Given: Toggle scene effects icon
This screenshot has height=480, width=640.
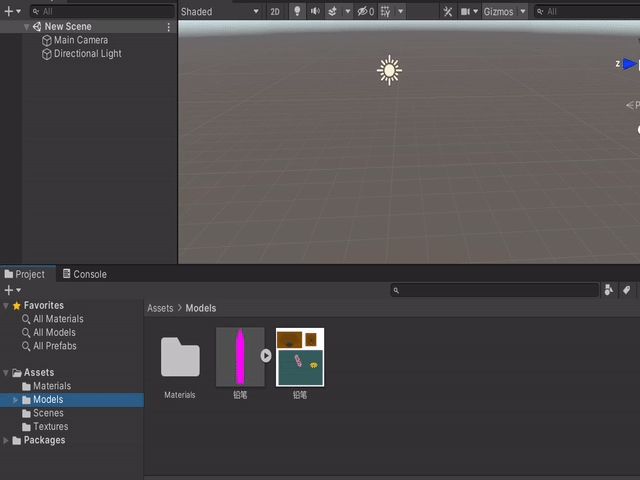Looking at the screenshot, I should pos(333,11).
